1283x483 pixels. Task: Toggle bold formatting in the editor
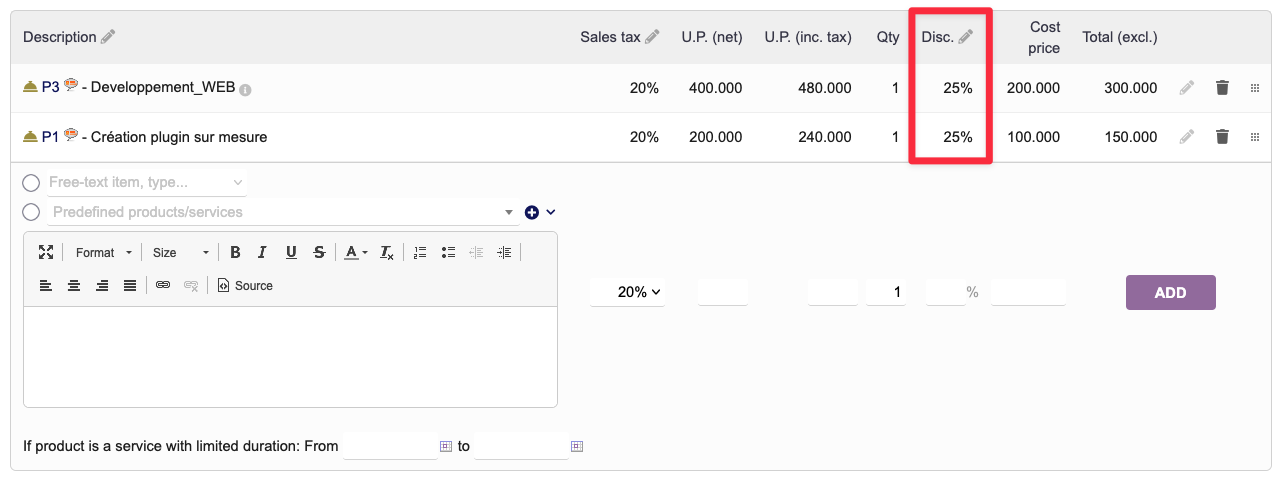pyautogui.click(x=235, y=253)
